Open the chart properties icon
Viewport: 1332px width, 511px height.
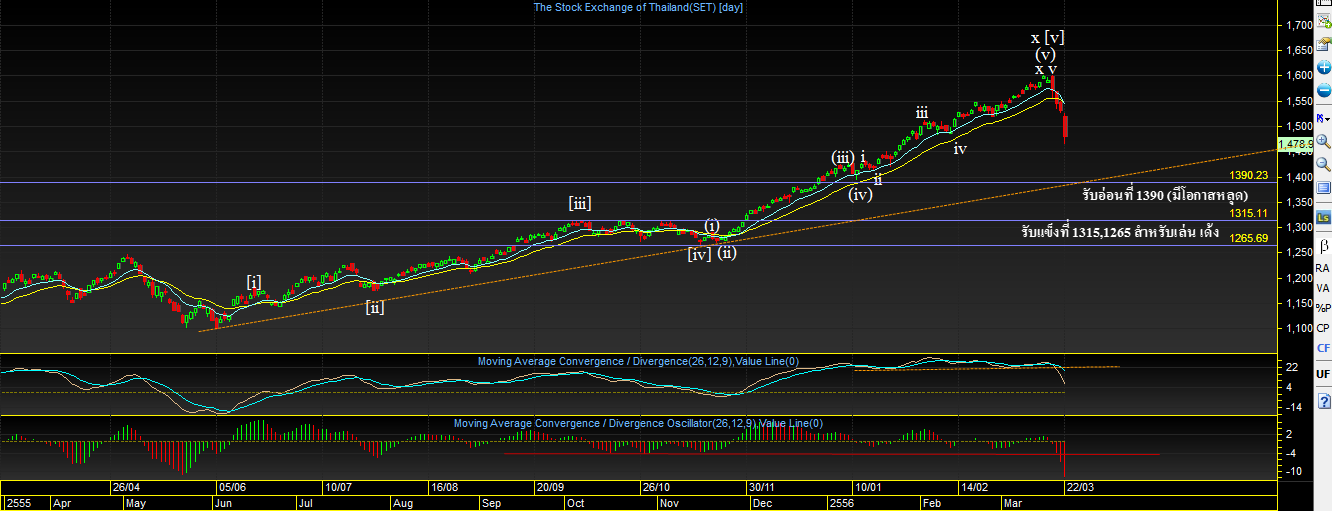pyautogui.click(x=1323, y=44)
